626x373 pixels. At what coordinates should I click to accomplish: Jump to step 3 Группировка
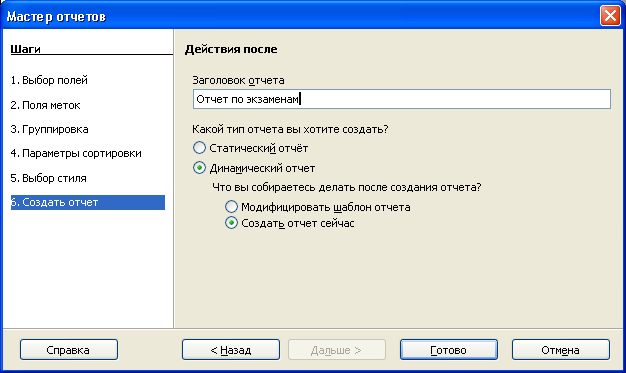tap(50, 129)
